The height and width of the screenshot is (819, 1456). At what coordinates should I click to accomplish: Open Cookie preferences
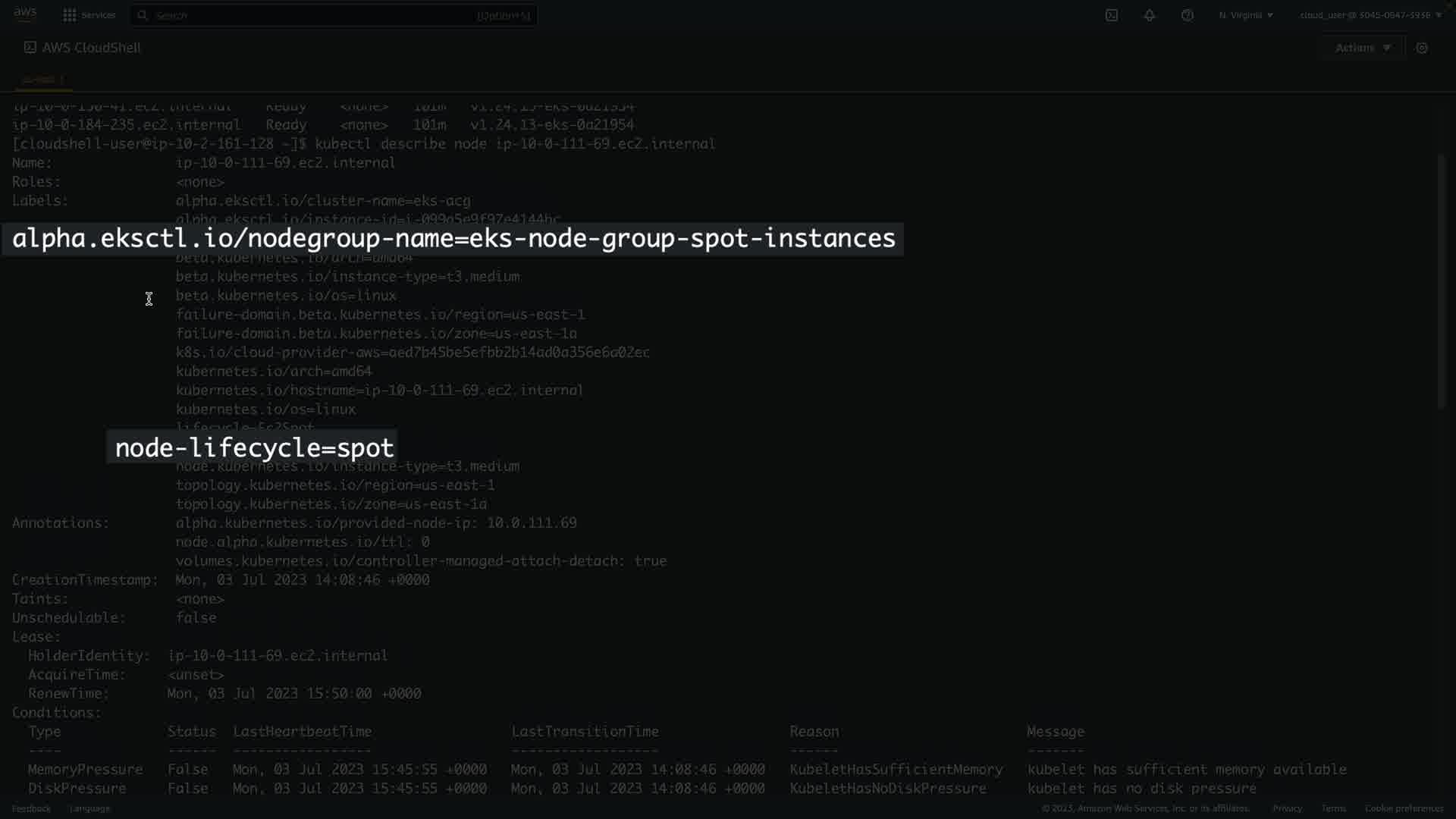pyautogui.click(x=1404, y=808)
